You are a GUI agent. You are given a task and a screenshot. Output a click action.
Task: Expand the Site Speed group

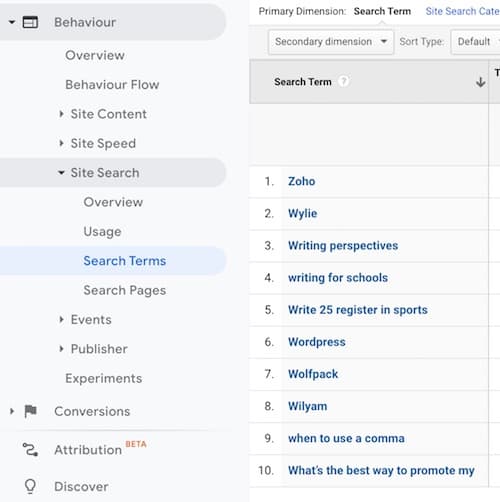[x=61, y=143]
